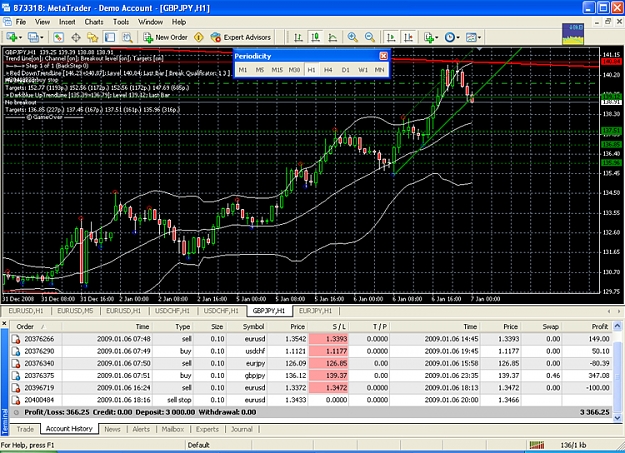Select the M5 timeframe

point(259,70)
